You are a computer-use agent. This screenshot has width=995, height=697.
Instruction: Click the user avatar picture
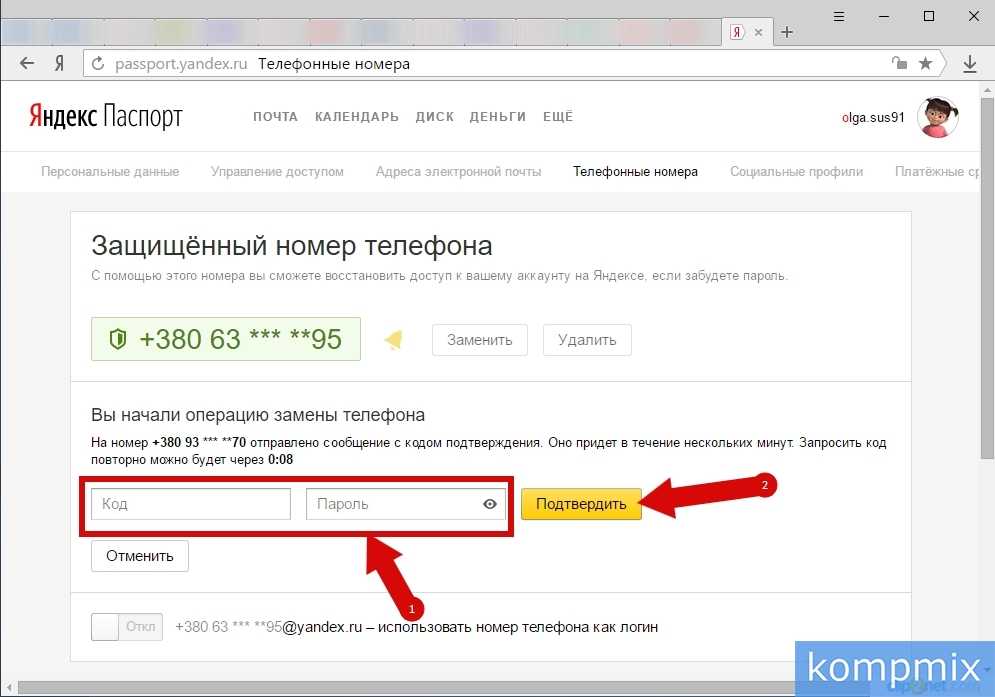click(x=938, y=117)
